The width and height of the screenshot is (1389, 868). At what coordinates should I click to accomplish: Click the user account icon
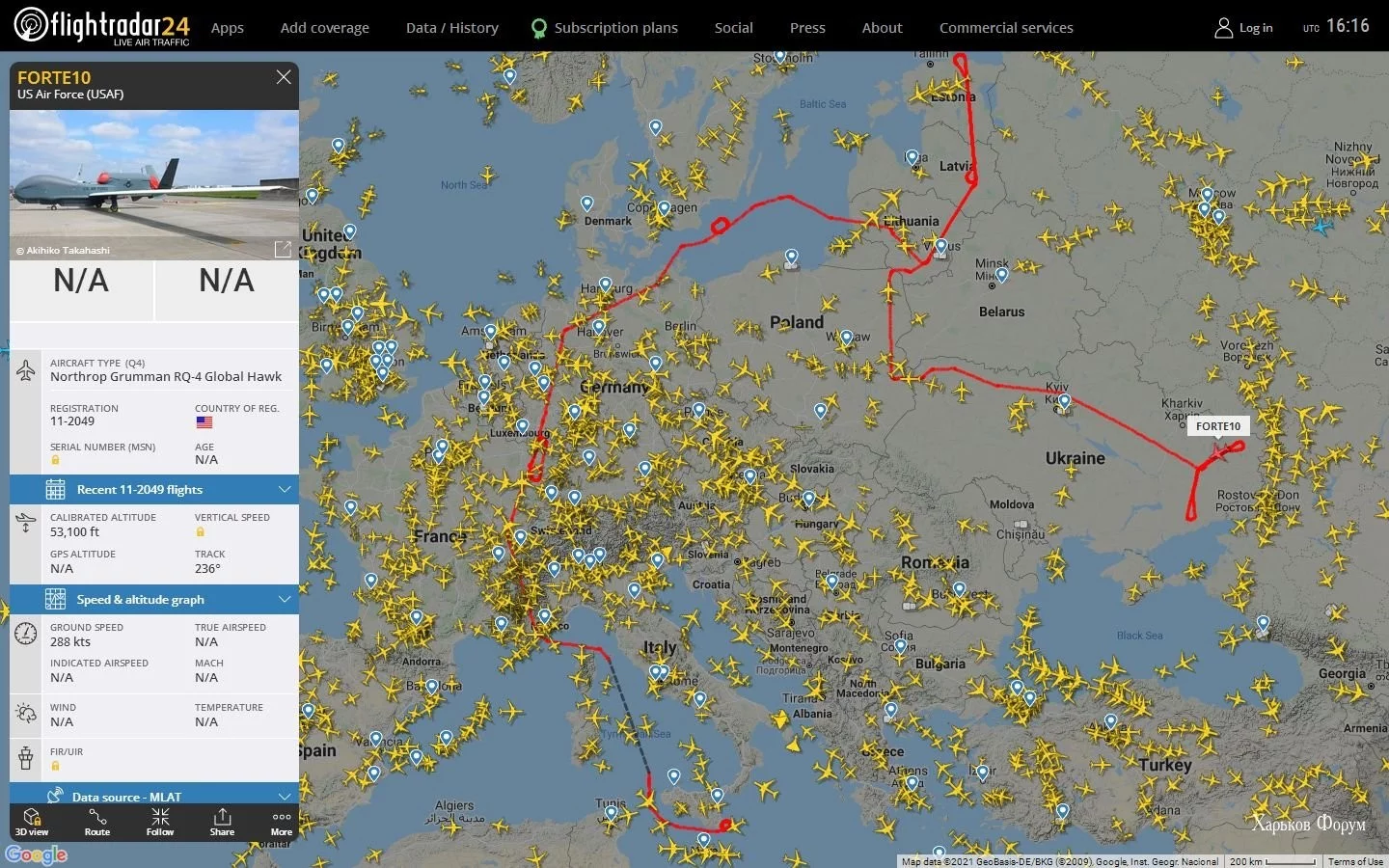pyautogui.click(x=1223, y=28)
